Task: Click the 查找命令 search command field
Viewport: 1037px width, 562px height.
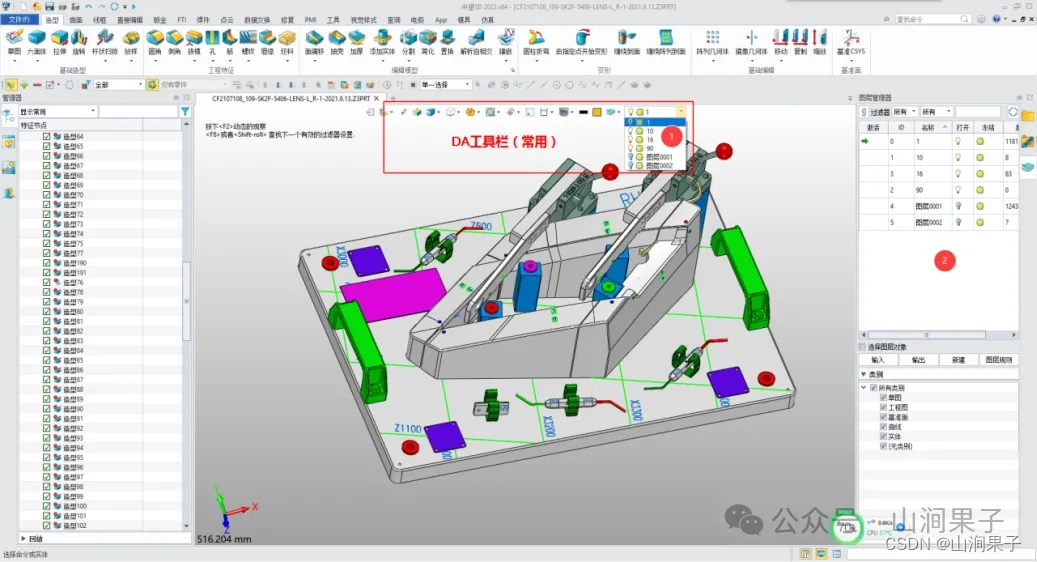Action: click(x=932, y=19)
